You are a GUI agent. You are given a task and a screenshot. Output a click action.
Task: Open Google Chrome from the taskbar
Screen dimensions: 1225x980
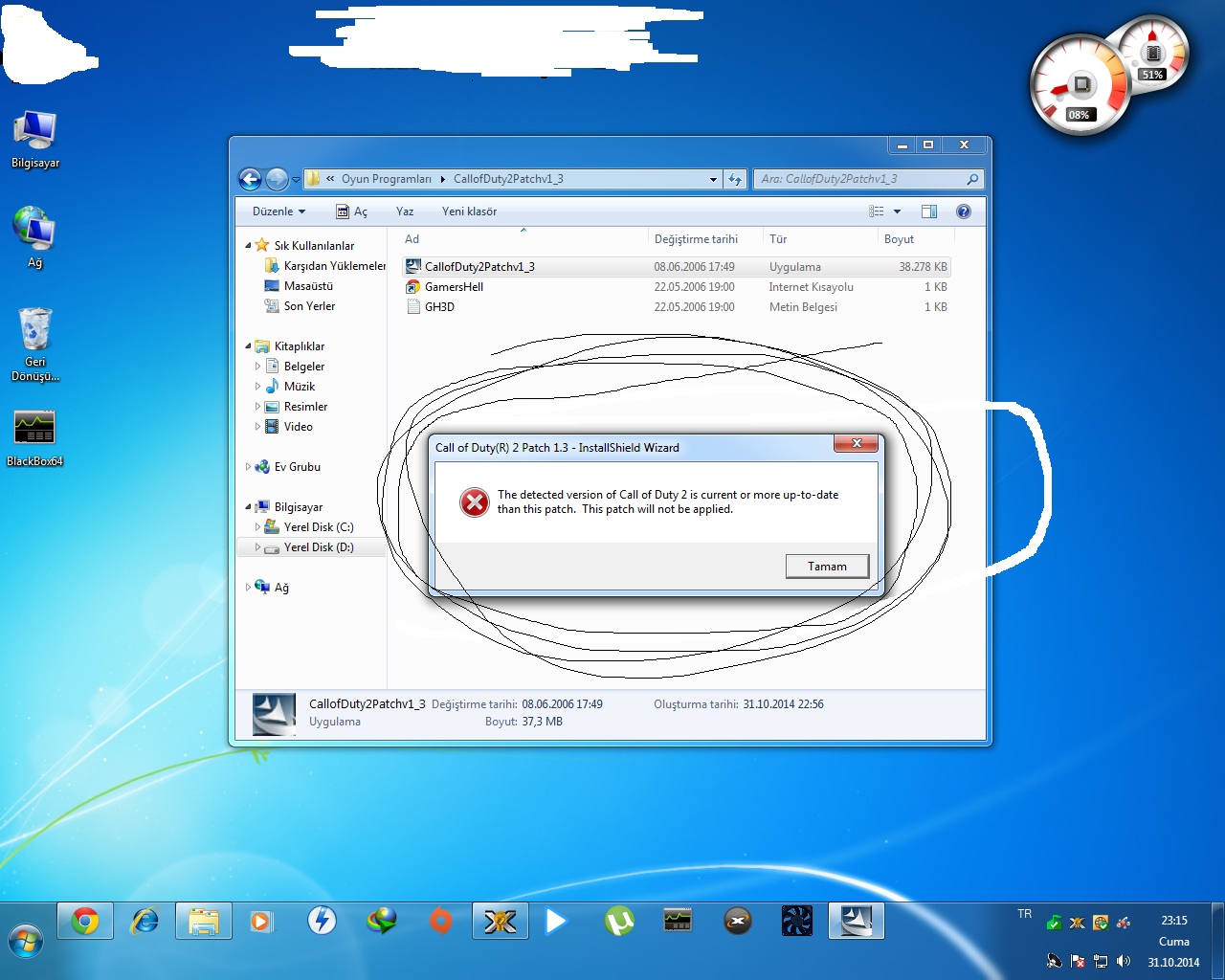point(85,922)
